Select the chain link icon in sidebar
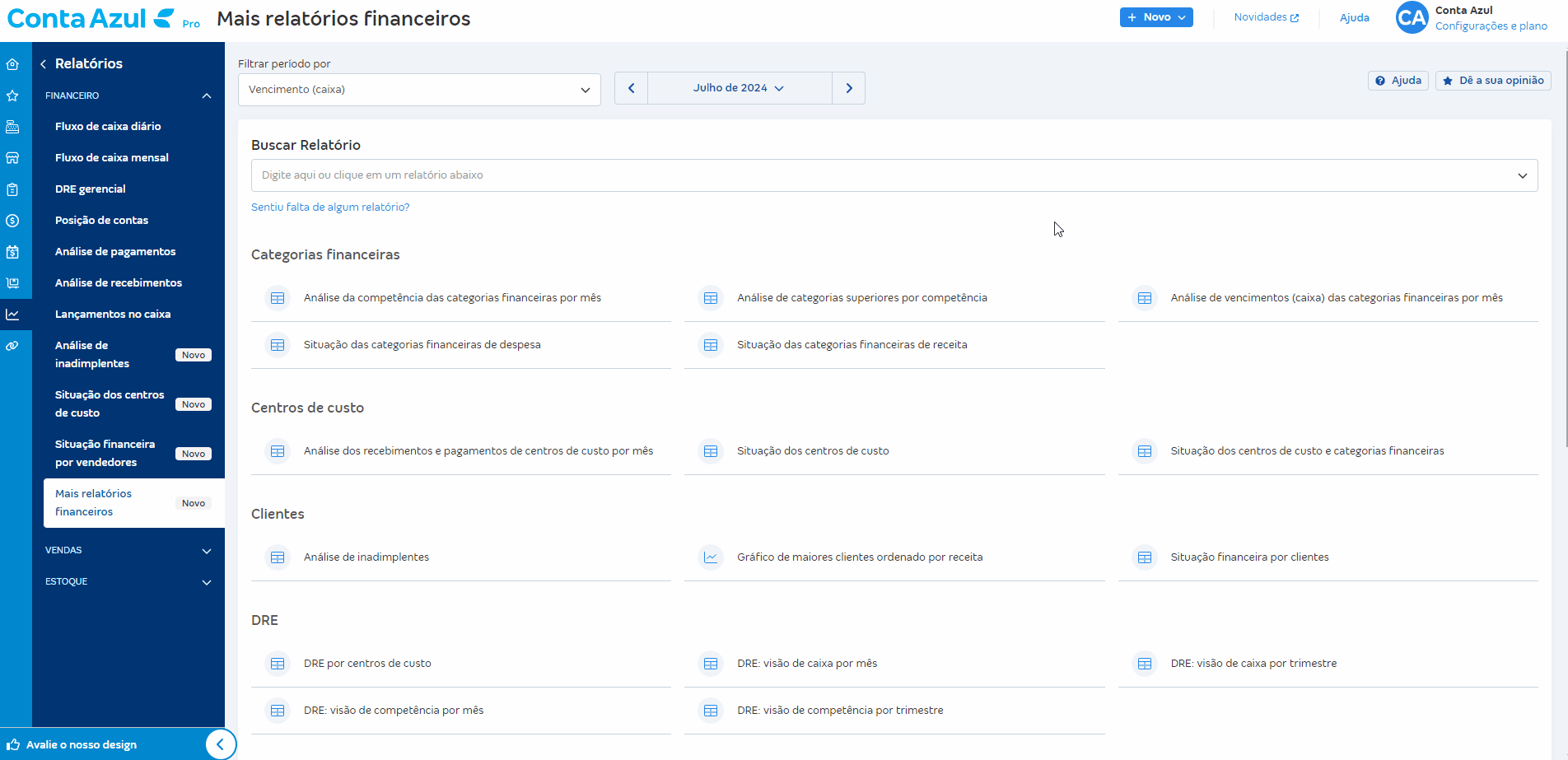The image size is (1568, 760). pyautogui.click(x=12, y=346)
